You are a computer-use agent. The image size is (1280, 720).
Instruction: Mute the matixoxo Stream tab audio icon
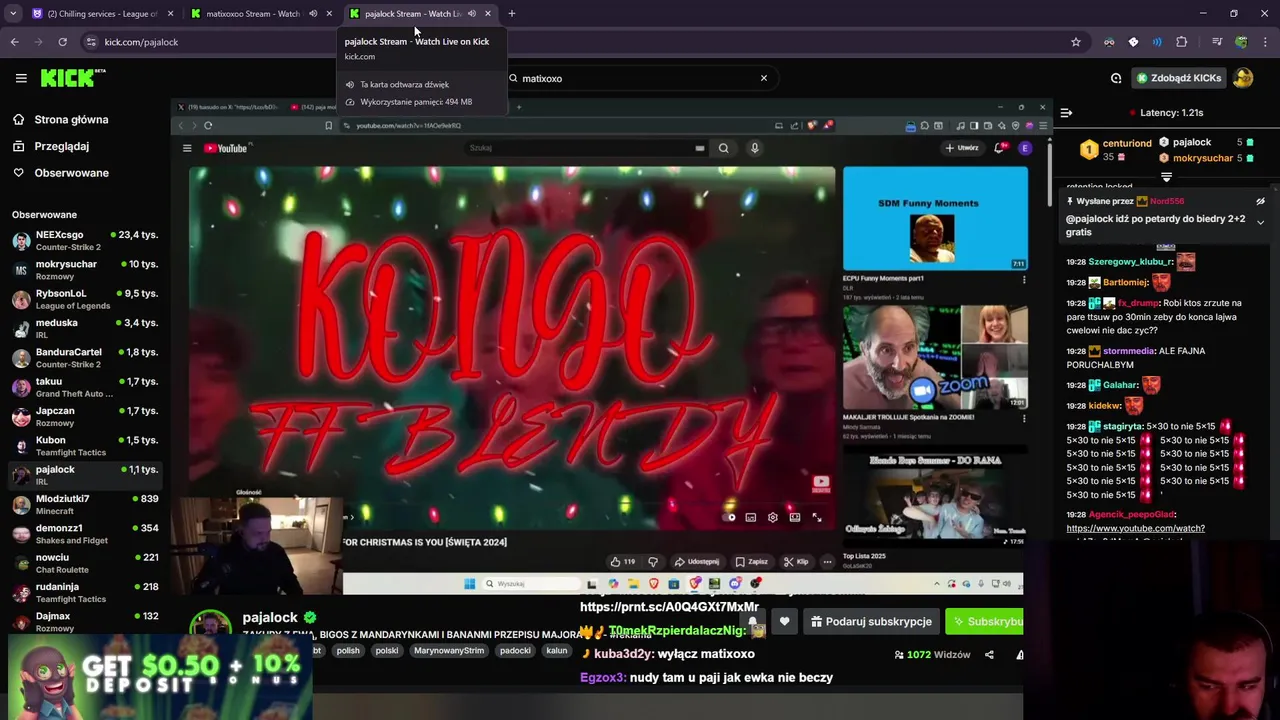click(313, 14)
